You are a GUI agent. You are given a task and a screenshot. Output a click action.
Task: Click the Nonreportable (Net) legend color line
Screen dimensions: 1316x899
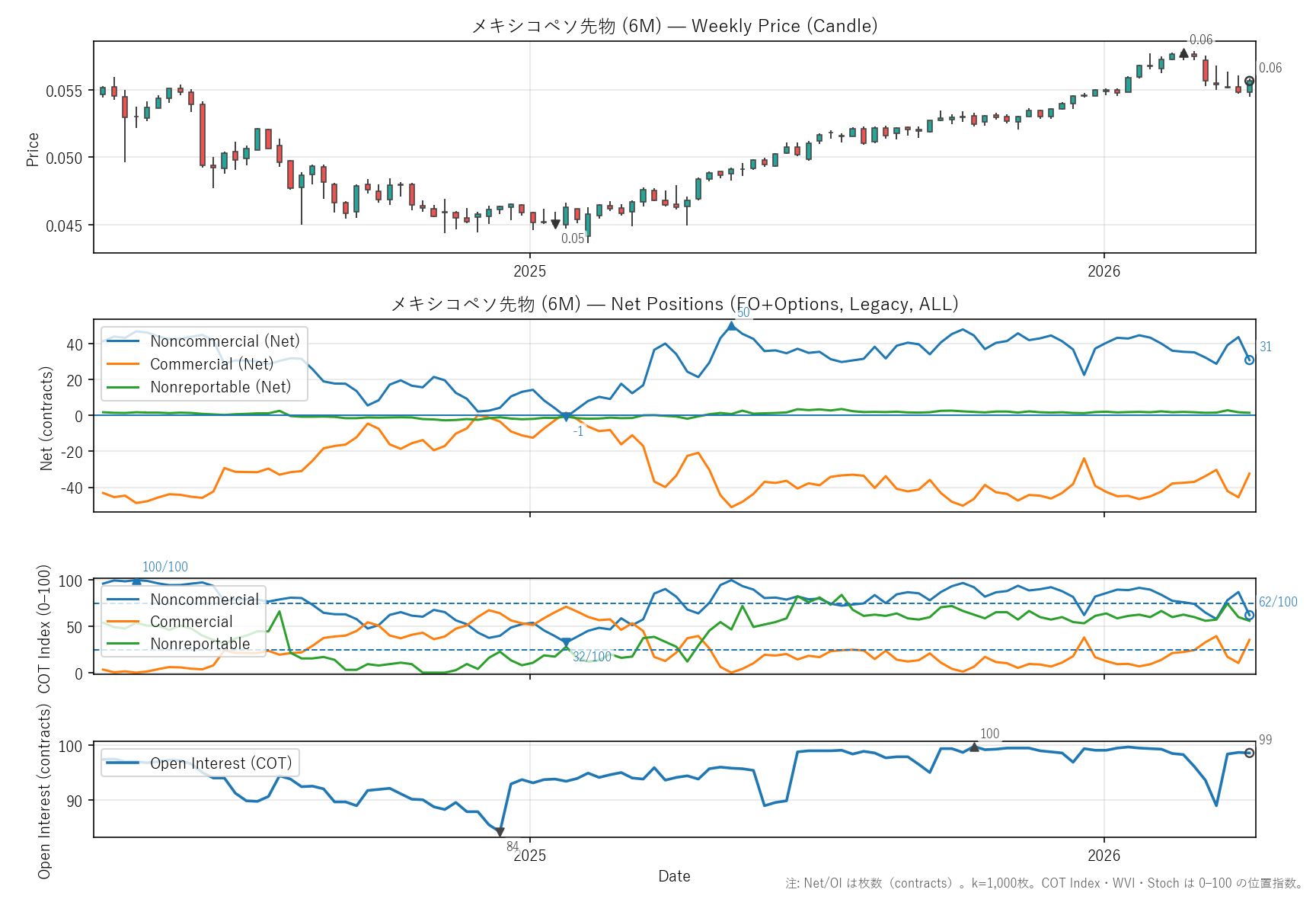pos(123,387)
